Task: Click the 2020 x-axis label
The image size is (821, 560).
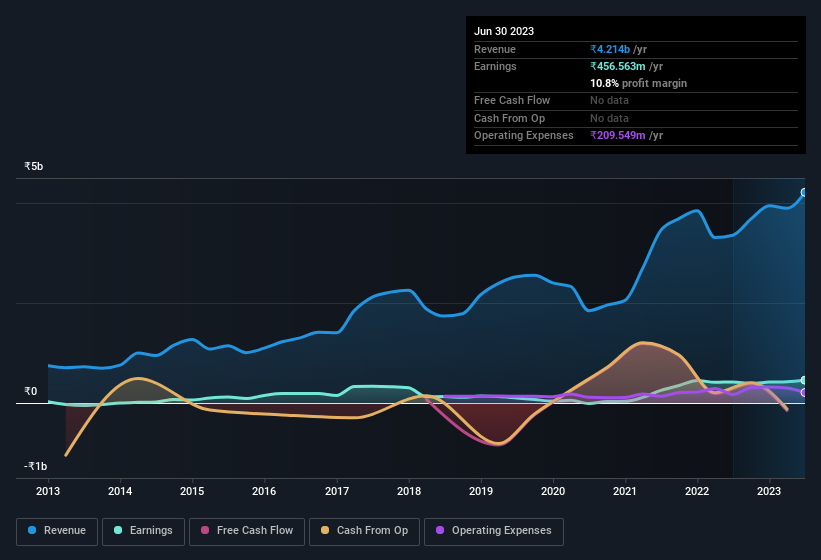Action: point(553,491)
